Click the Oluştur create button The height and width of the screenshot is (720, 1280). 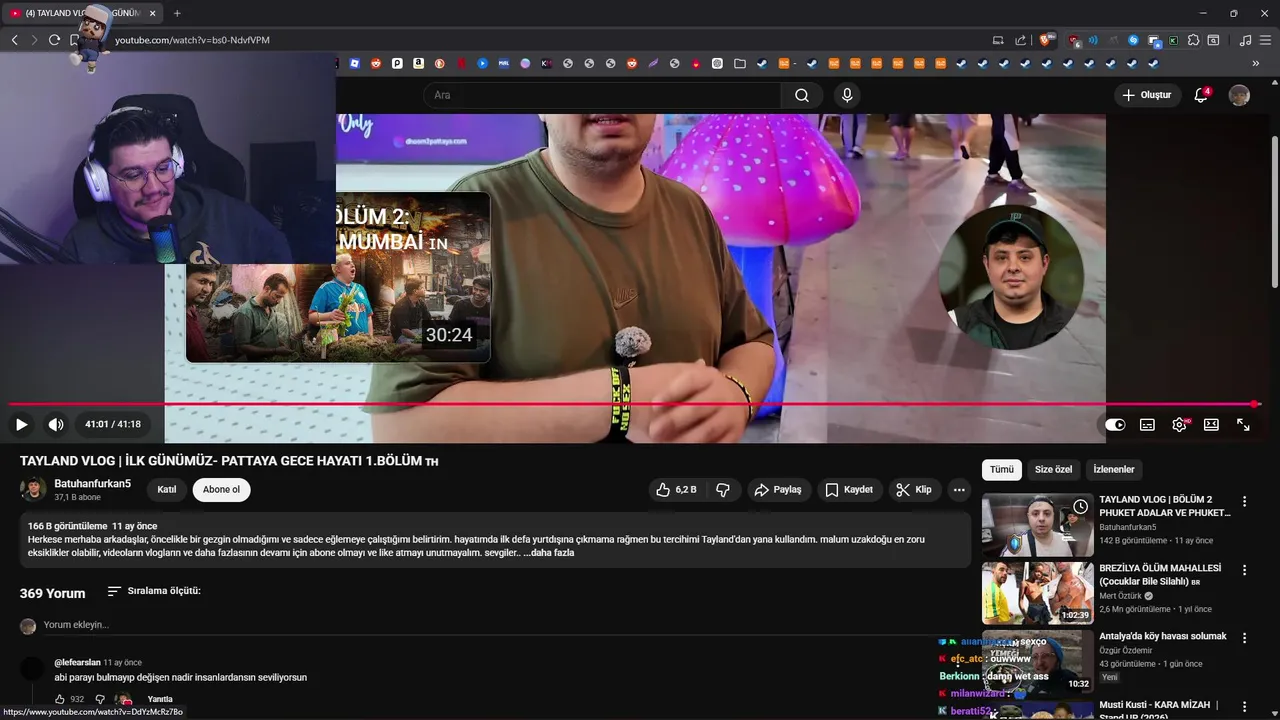(x=1146, y=95)
